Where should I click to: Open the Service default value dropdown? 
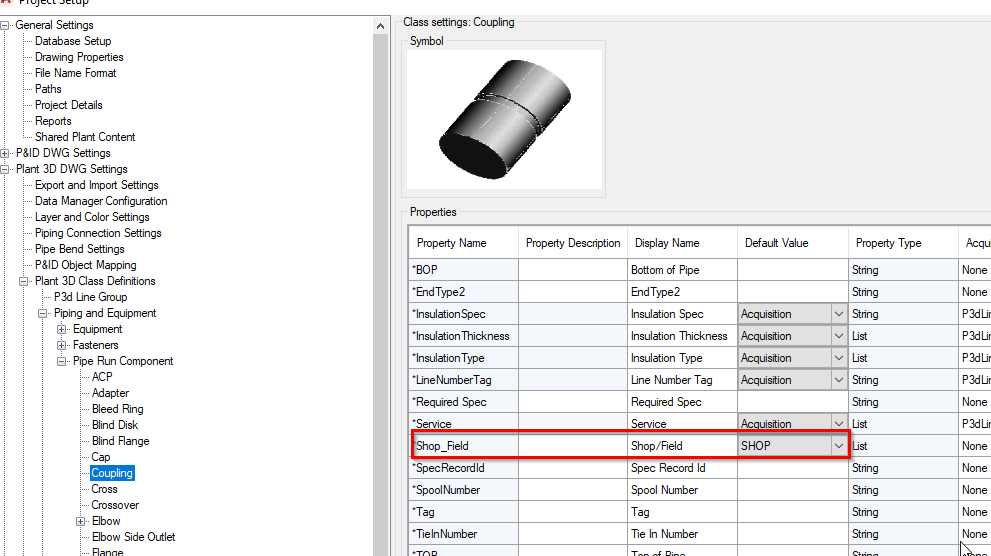pyautogui.click(x=838, y=424)
